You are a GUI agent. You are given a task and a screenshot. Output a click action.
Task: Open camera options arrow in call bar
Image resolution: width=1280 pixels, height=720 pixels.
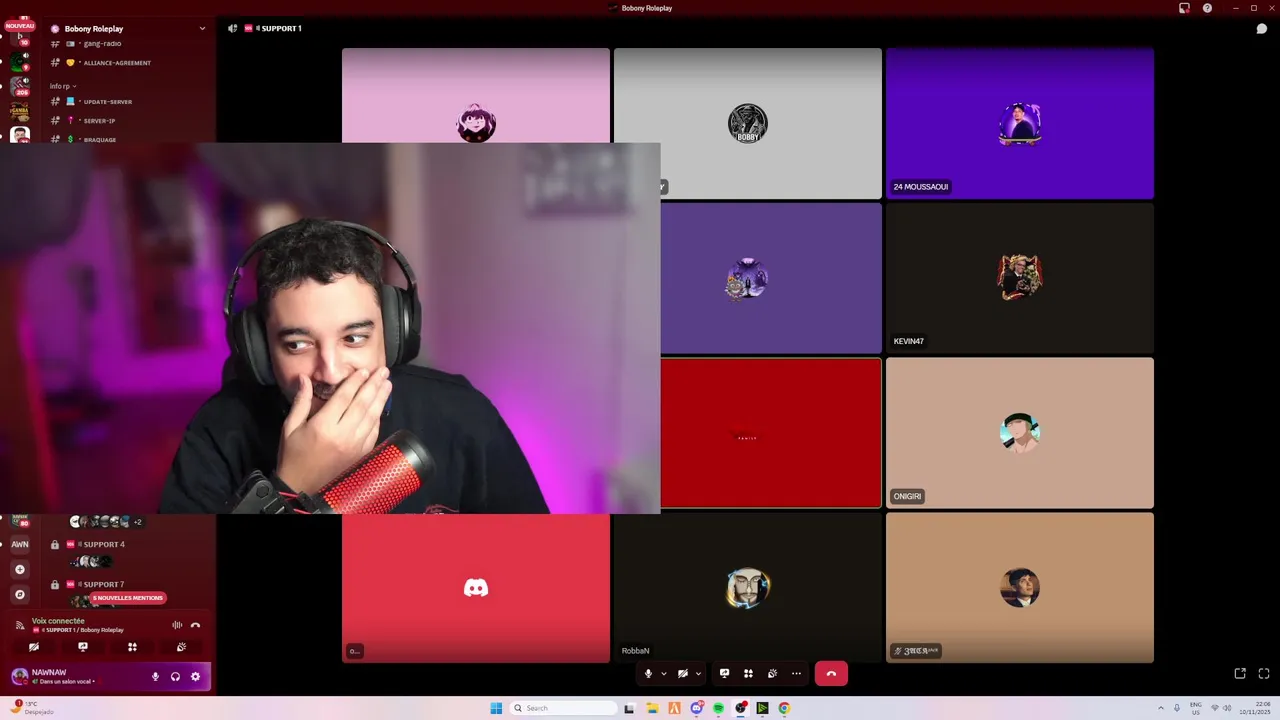click(x=698, y=674)
